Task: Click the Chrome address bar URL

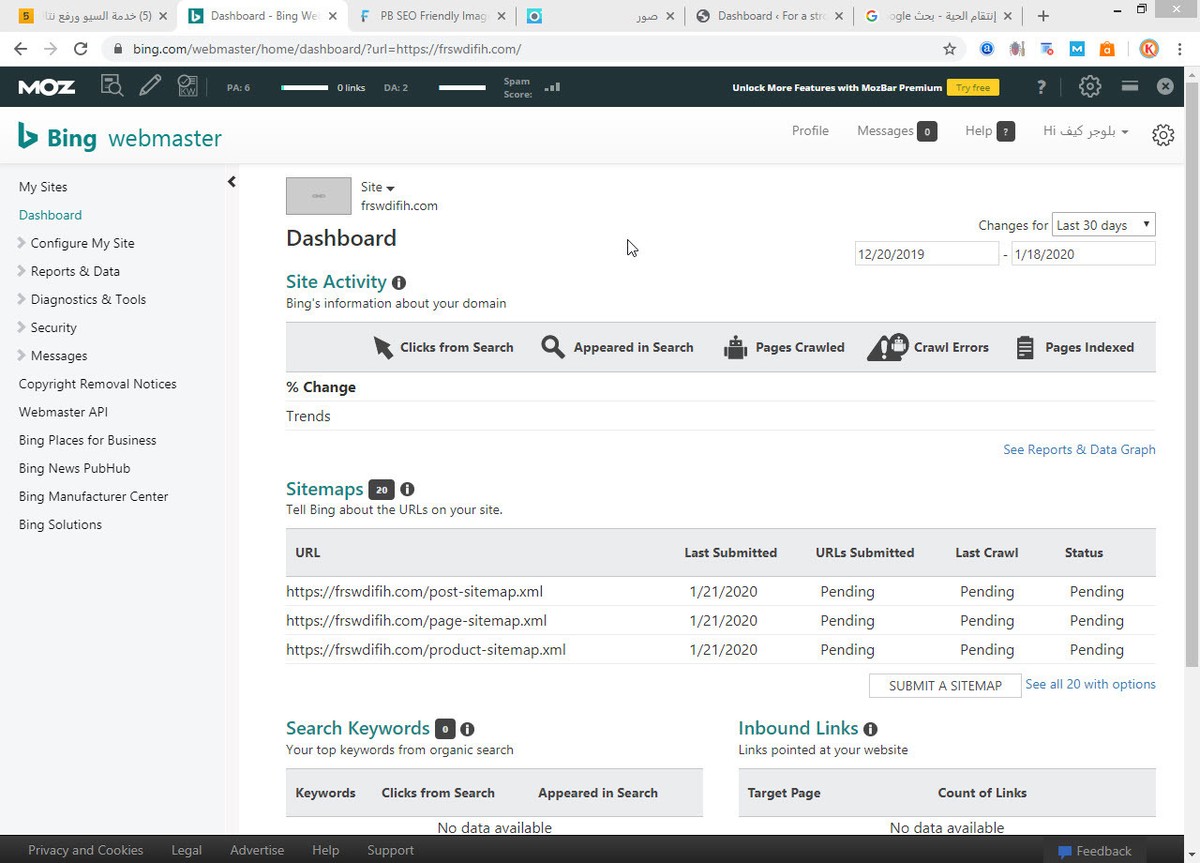Action: pyautogui.click(x=327, y=49)
